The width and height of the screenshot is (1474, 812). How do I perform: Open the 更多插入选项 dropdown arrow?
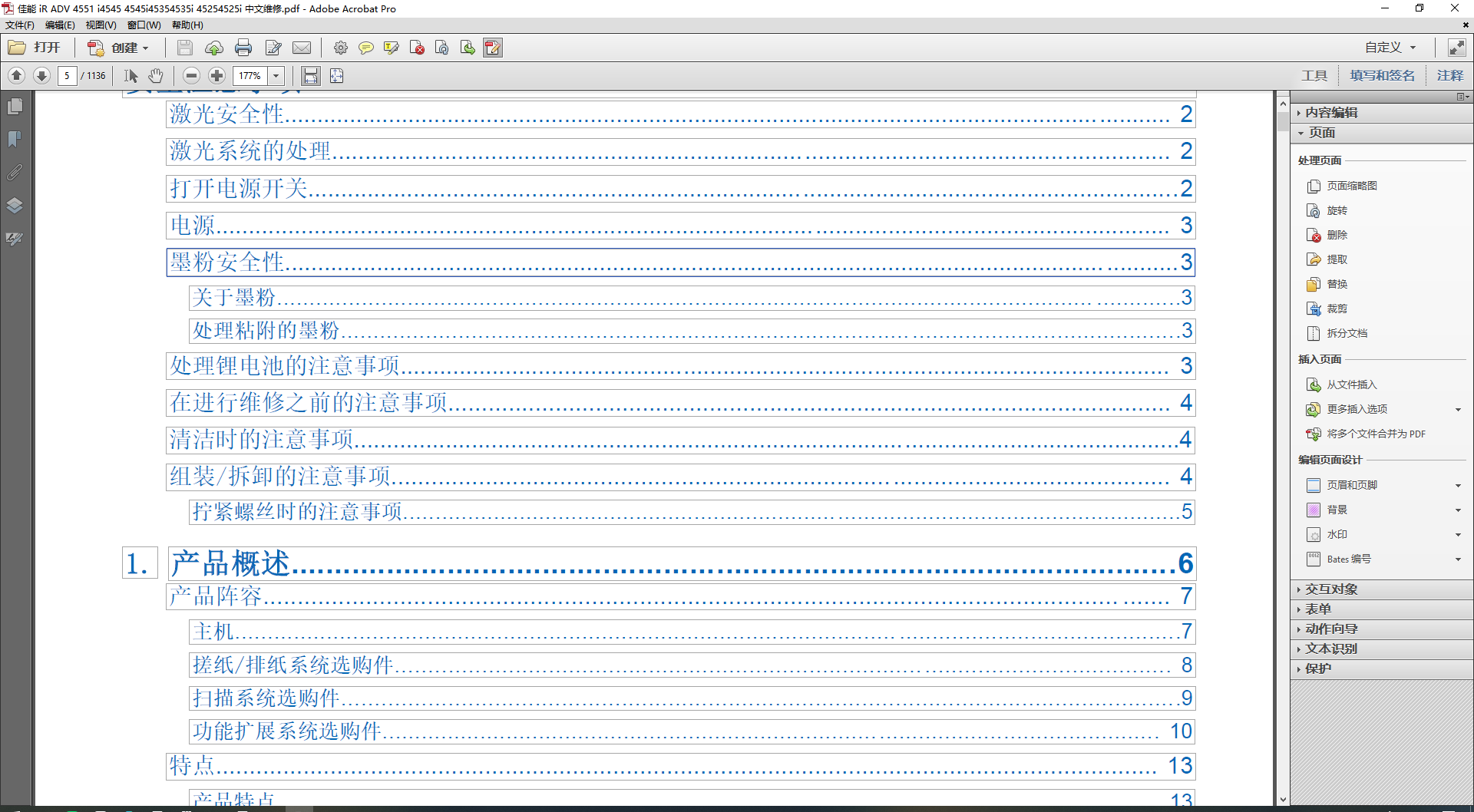[1458, 409]
